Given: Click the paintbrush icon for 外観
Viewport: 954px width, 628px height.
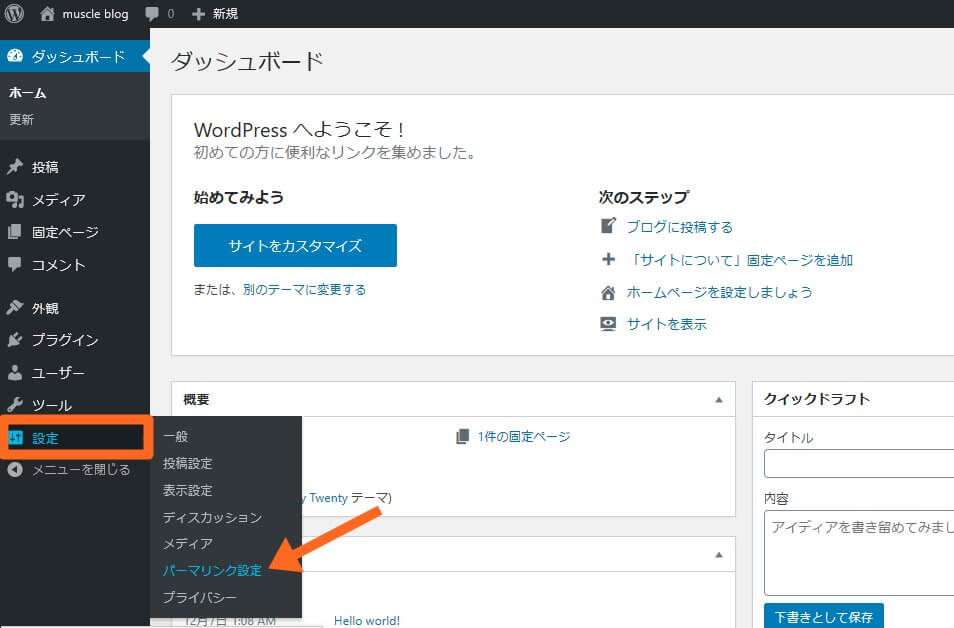Looking at the screenshot, I should click(x=15, y=307).
